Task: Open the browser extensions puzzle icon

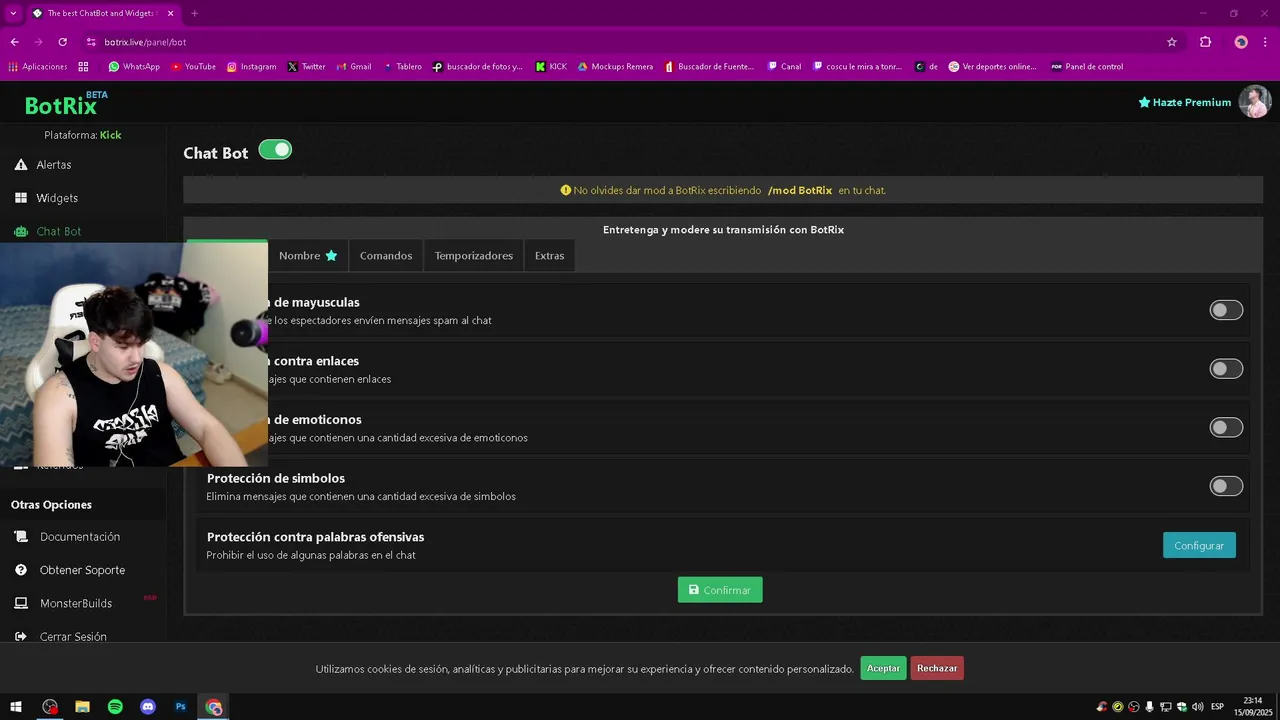Action: pyautogui.click(x=1205, y=42)
